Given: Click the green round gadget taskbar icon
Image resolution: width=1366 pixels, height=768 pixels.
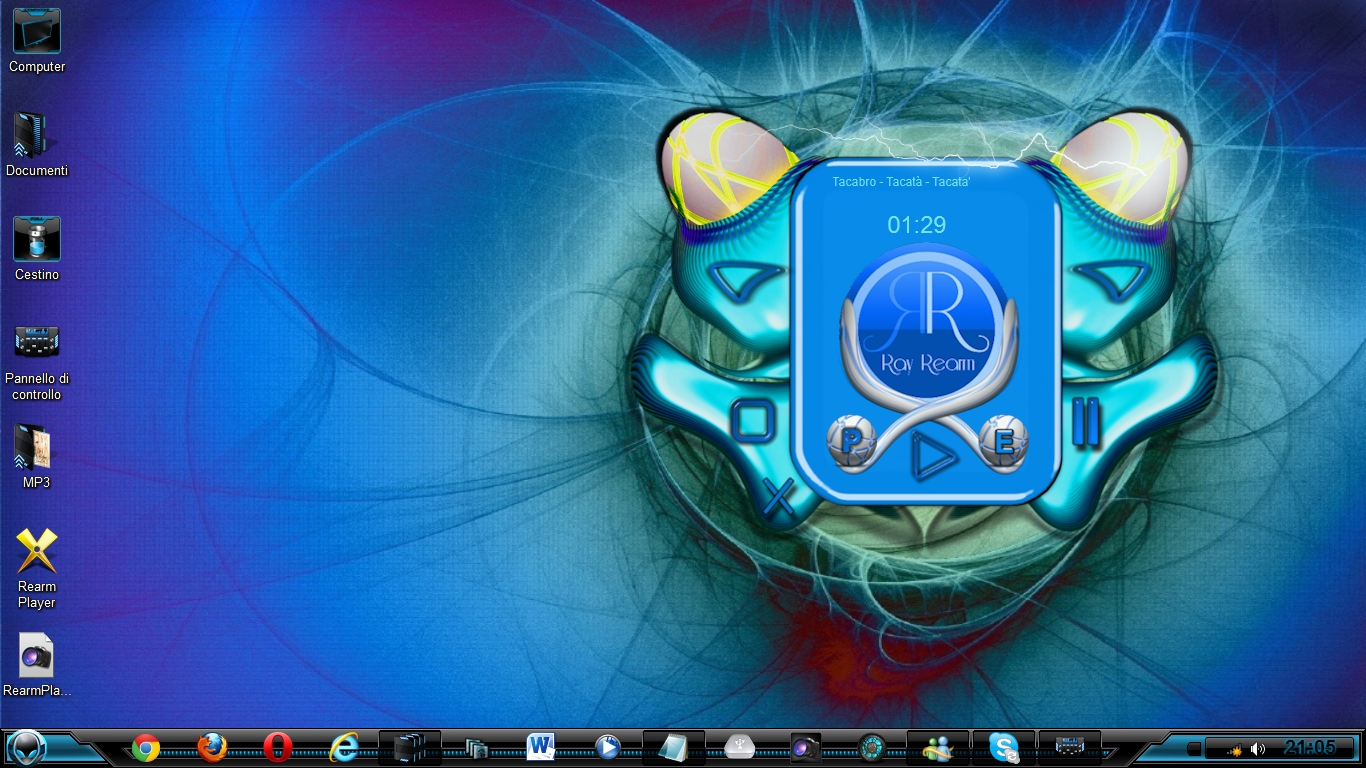Looking at the screenshot, I should tap(871, 747).
